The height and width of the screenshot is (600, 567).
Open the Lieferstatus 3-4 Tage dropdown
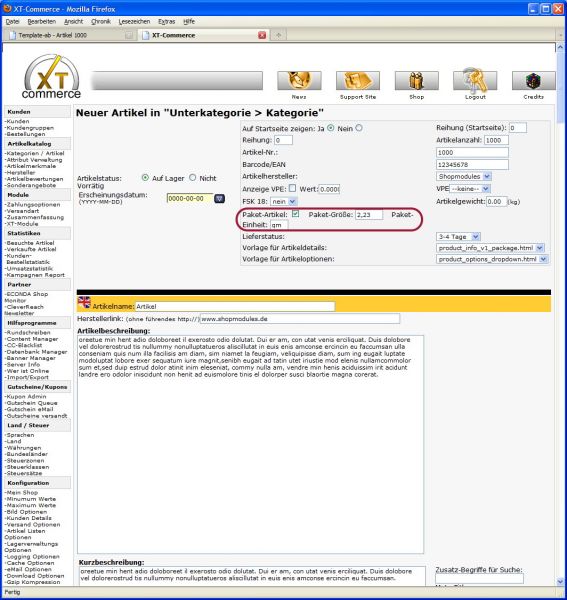coord(458,236)
